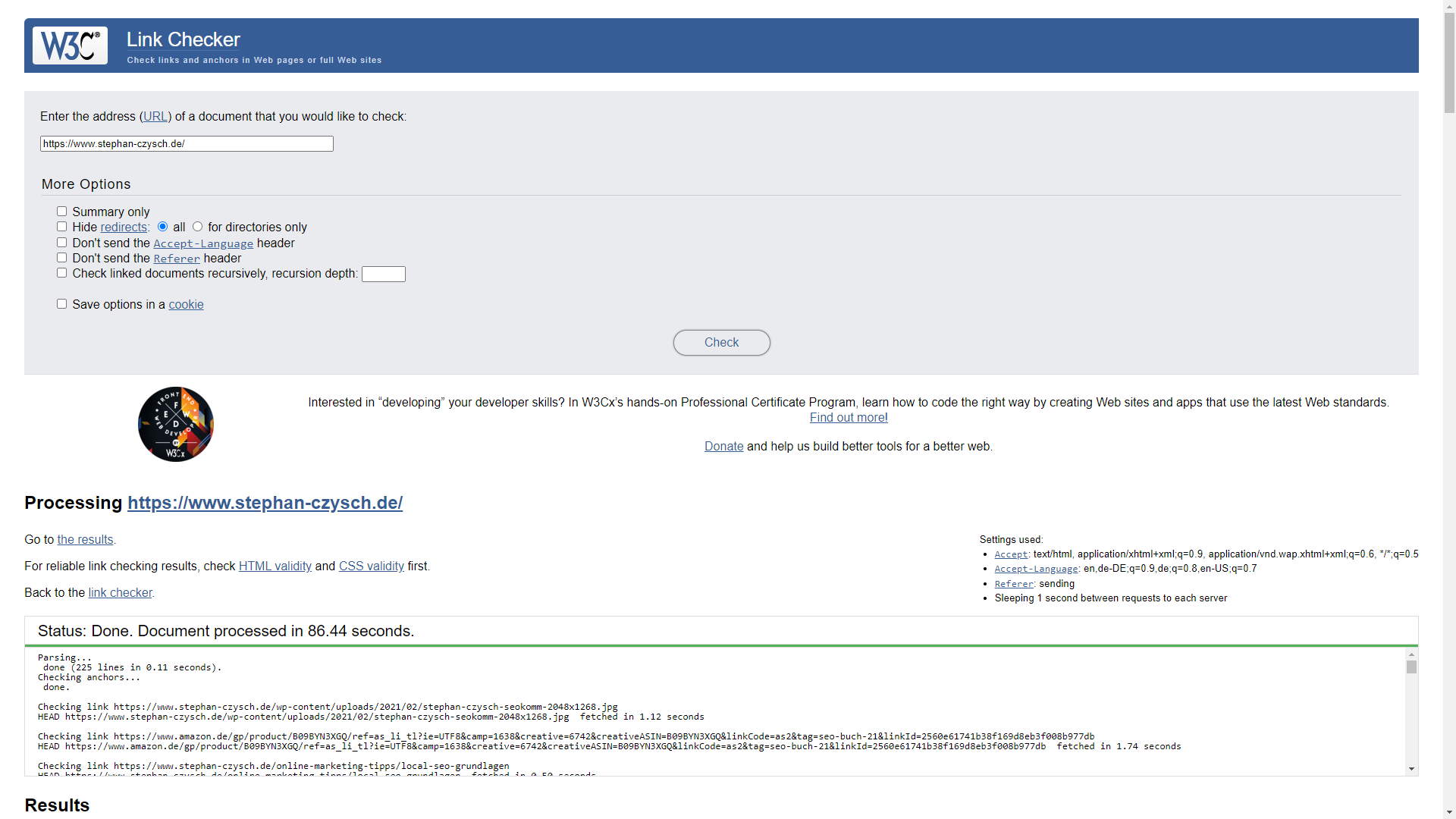Click the 'Status: Done' status line
1456x819 pixels.
pos(226,631)
